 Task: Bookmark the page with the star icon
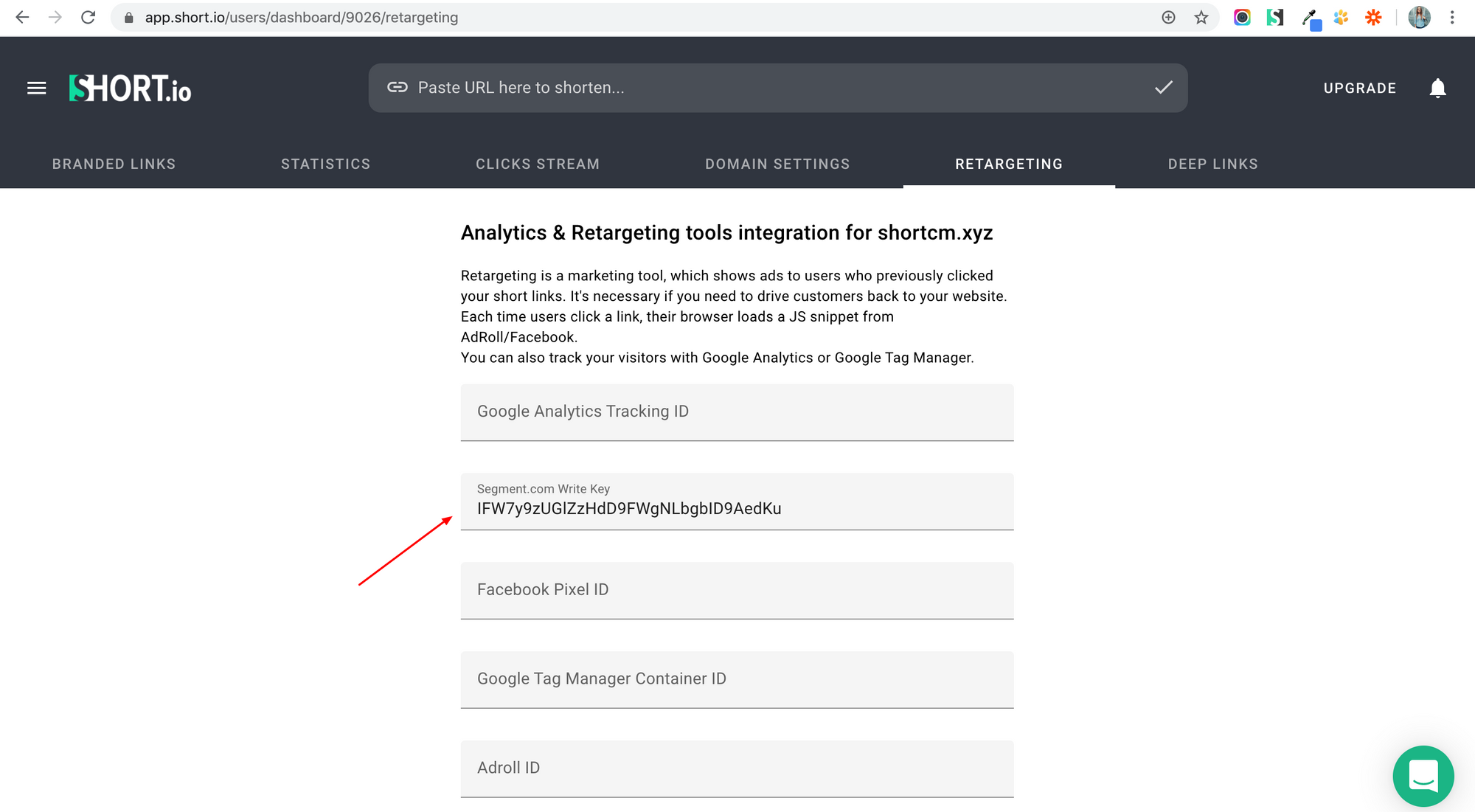point(1201,17)
